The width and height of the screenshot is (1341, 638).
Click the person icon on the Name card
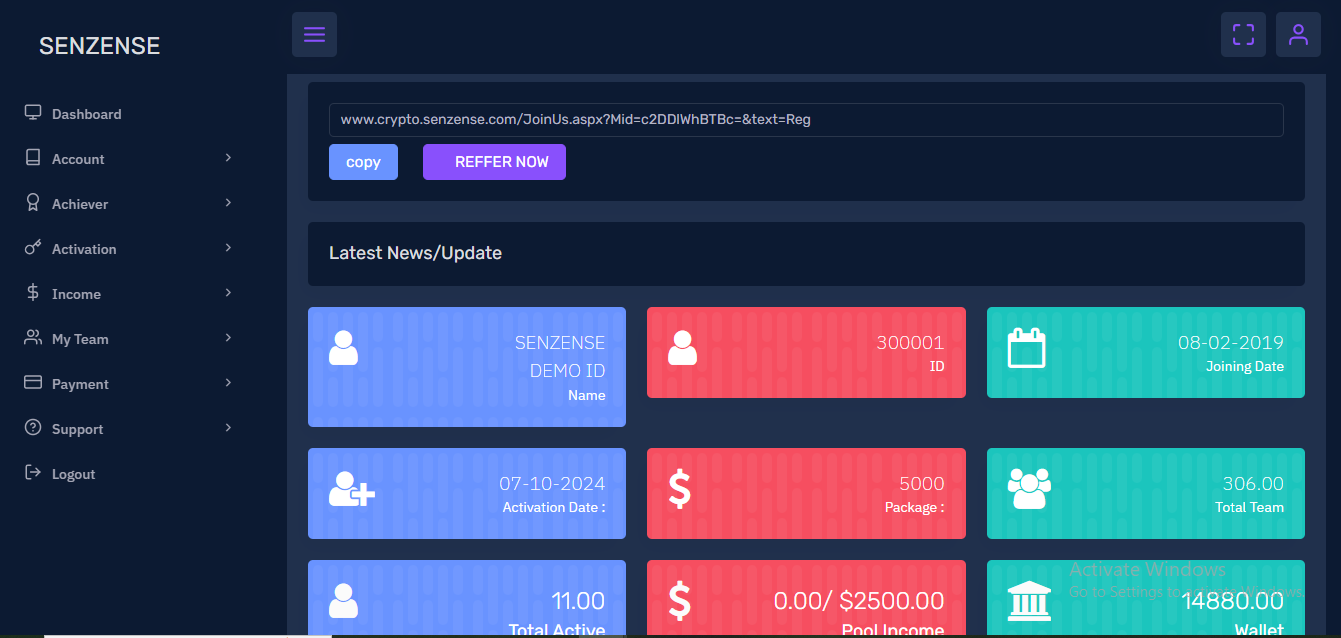(x=343, y=347)
